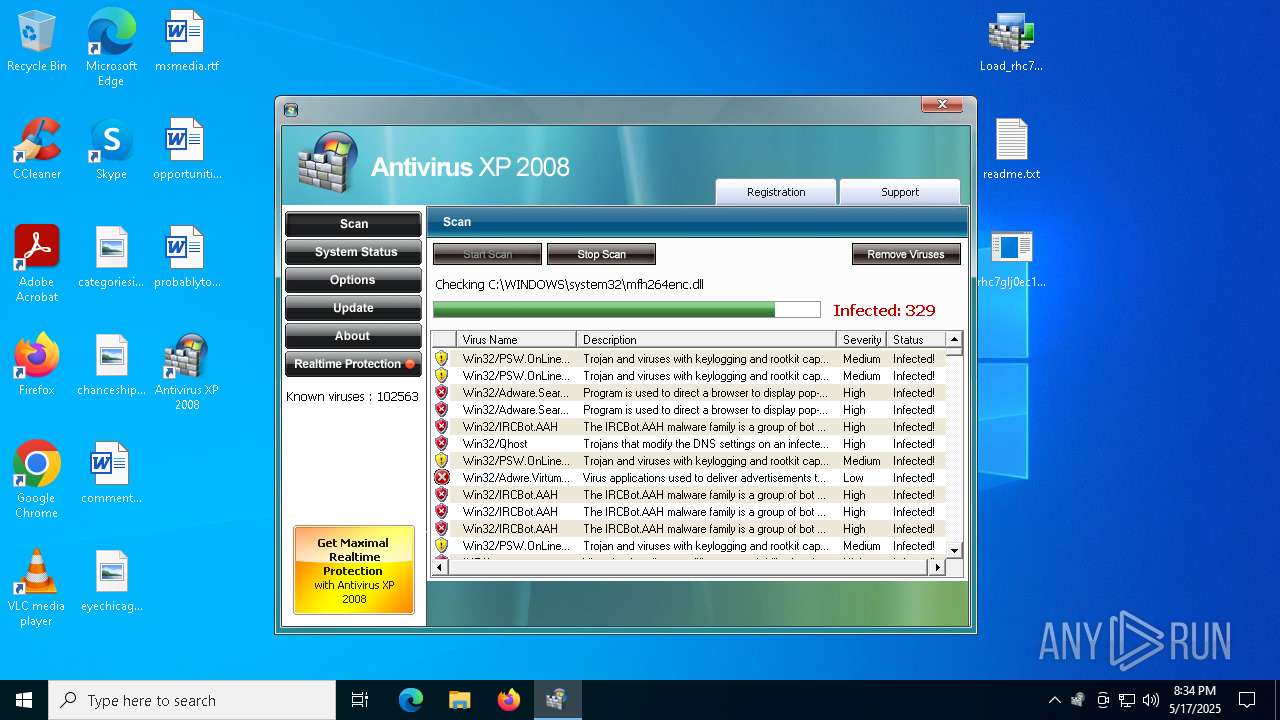The height and width of the screenshot is (720, 1280).
Task: Click the Stop Scan button
Action: [601, 254]
